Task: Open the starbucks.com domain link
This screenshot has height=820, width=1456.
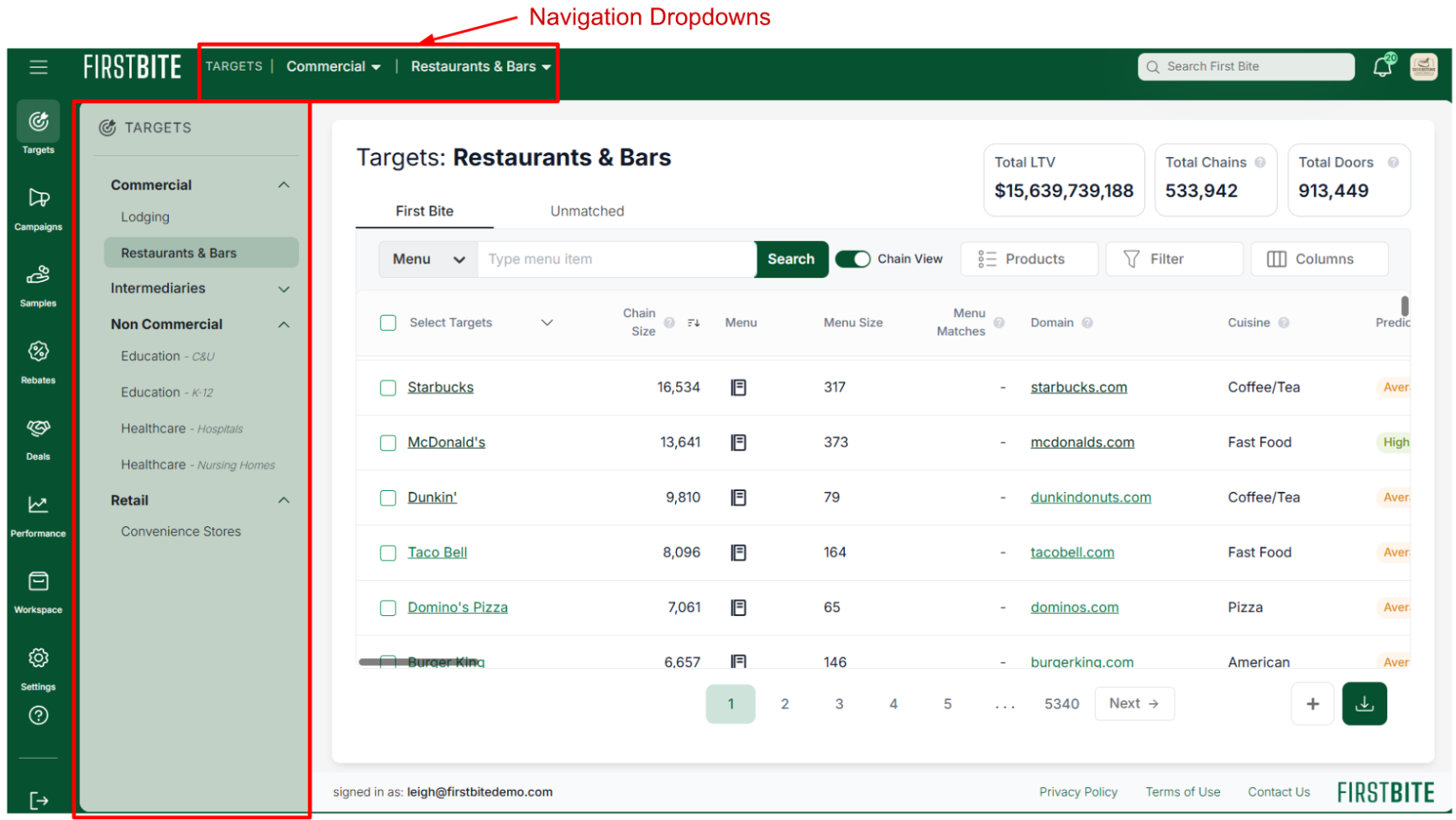Action: pyautogui.click(x=1080, y=388)
